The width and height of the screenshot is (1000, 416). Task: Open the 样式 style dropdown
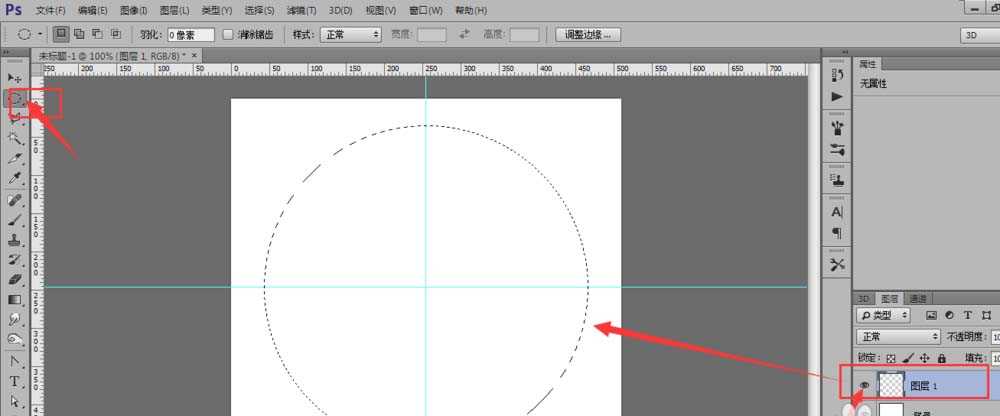click(x=350, y=34)
